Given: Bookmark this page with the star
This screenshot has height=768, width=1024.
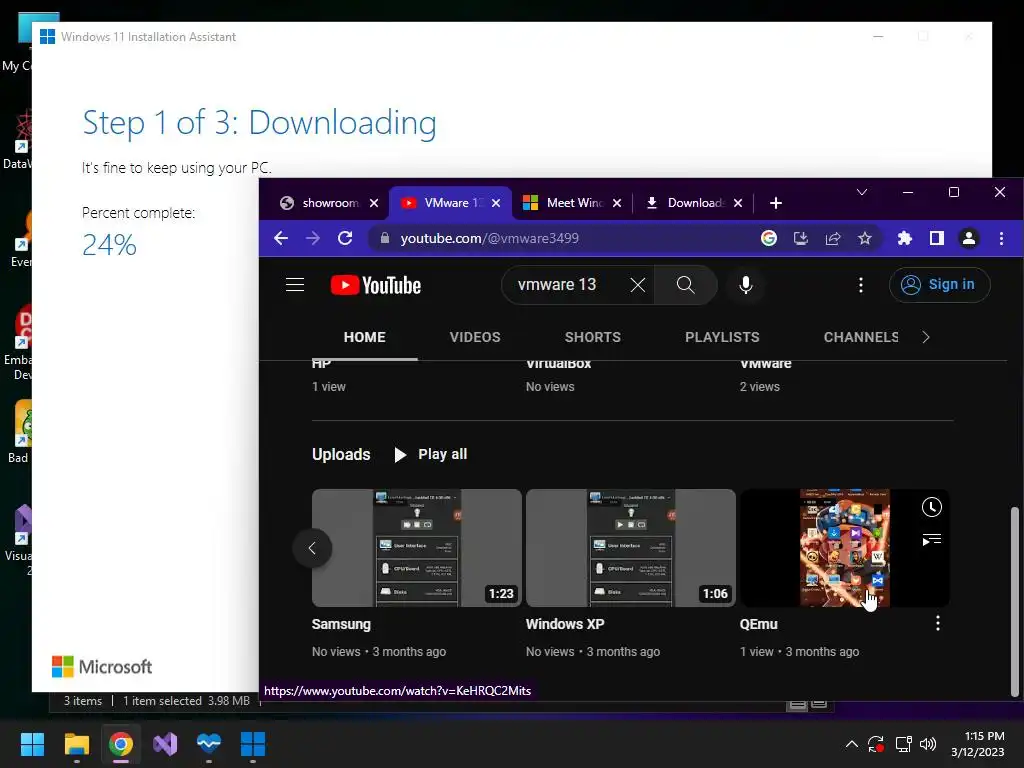Looking at the screenshot, I should pyautogui.click(x=865, y=238).
